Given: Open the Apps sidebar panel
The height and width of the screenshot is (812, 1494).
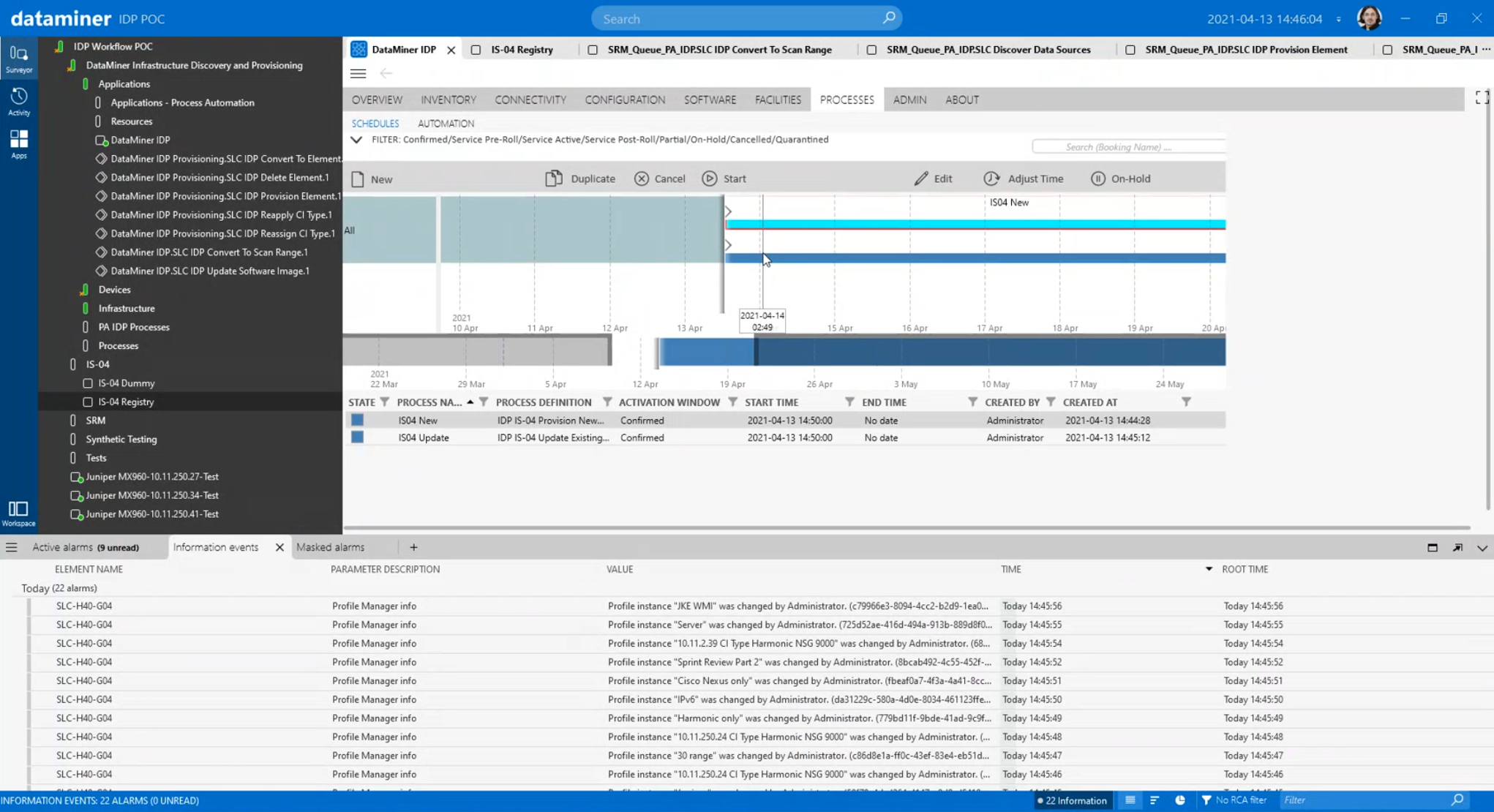Looking at the screenshot, I should click(x=19, y=144).
